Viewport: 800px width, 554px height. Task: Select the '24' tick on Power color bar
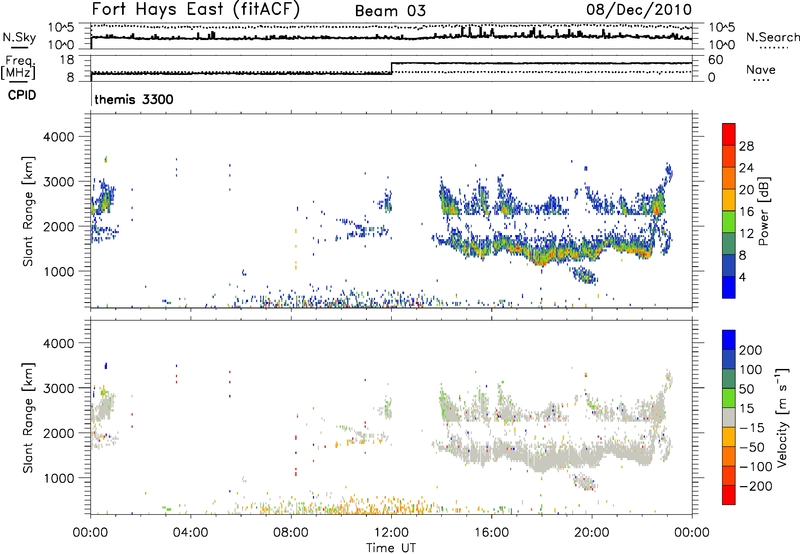[746, 168]
